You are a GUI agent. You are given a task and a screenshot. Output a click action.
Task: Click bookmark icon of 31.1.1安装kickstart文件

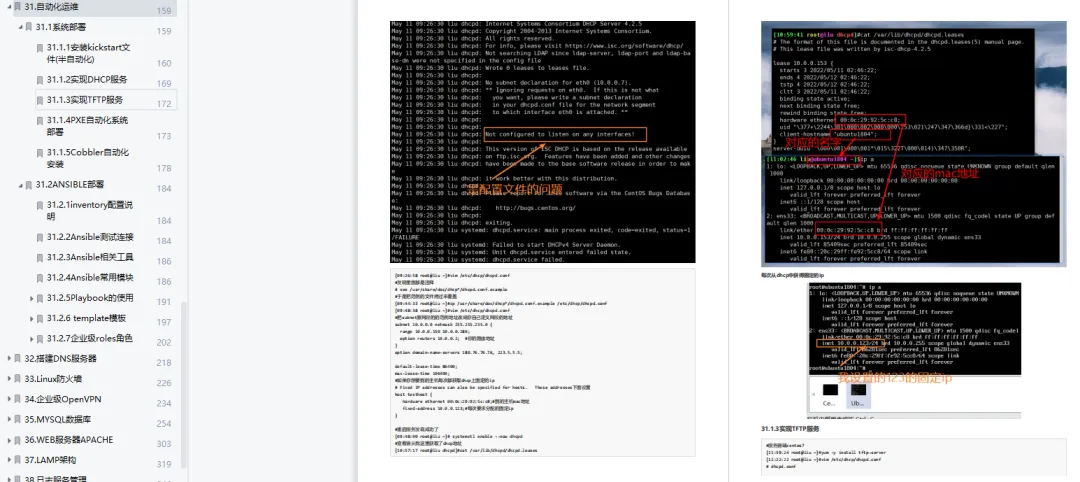[x=40, y=48]
